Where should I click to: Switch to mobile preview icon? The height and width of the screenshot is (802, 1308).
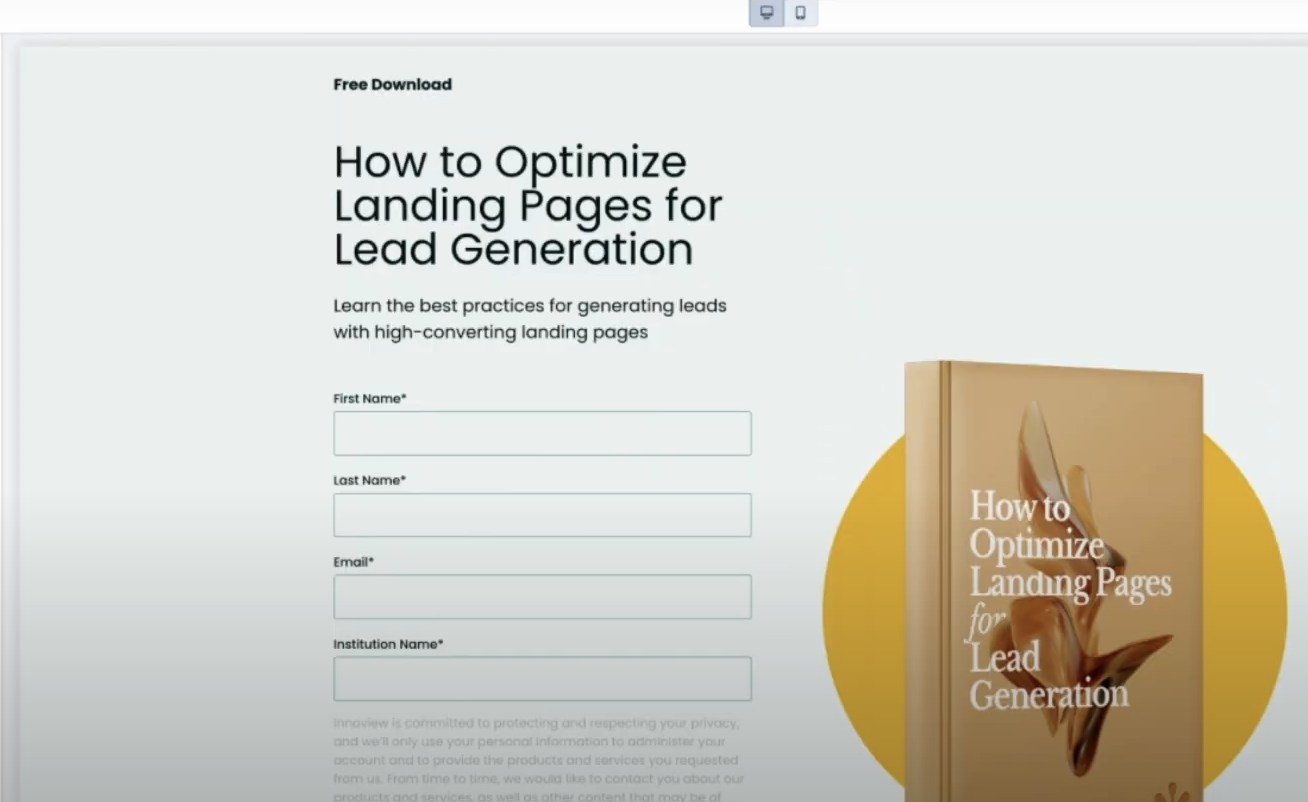(801, 13)
